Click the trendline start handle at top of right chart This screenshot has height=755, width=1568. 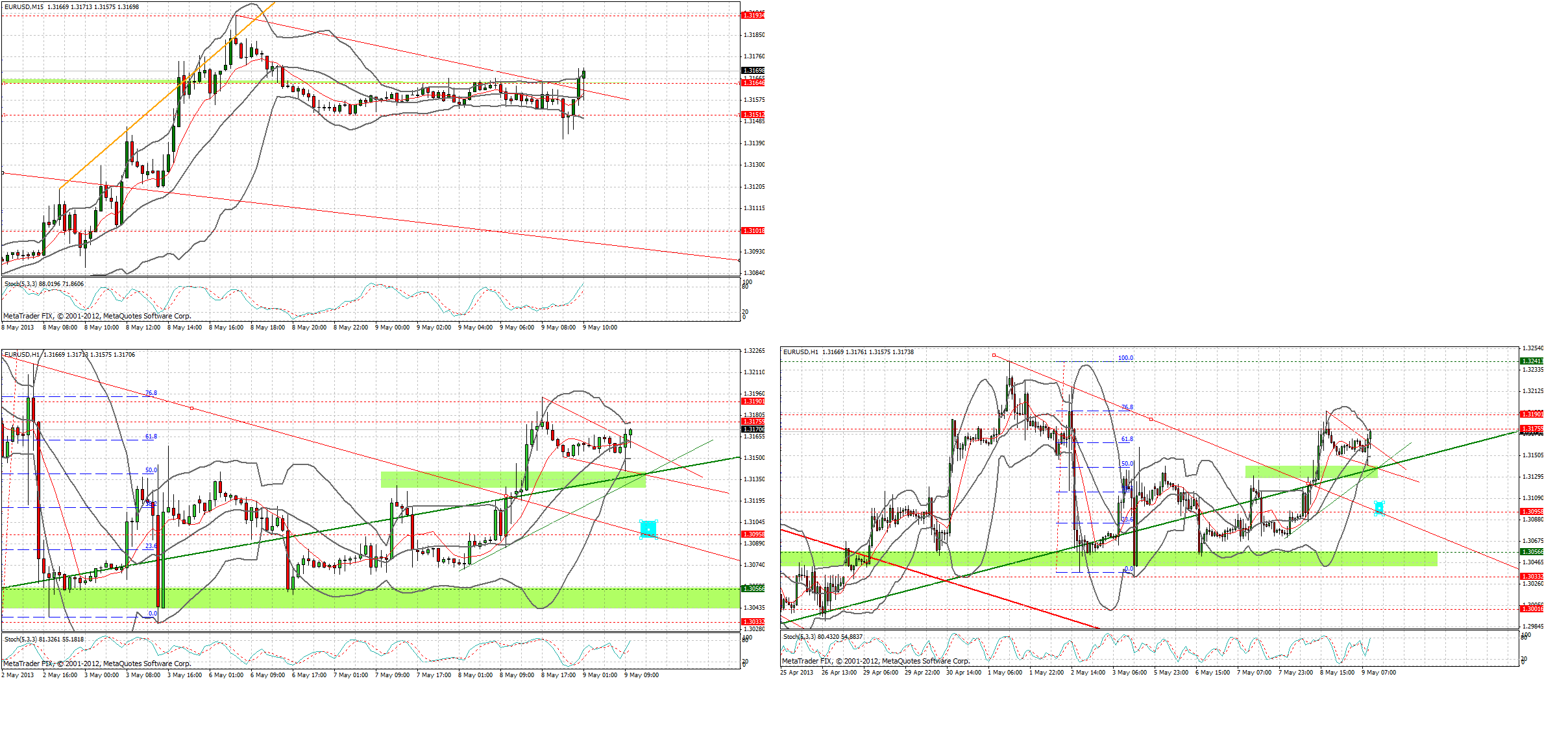tap(994, 355)
